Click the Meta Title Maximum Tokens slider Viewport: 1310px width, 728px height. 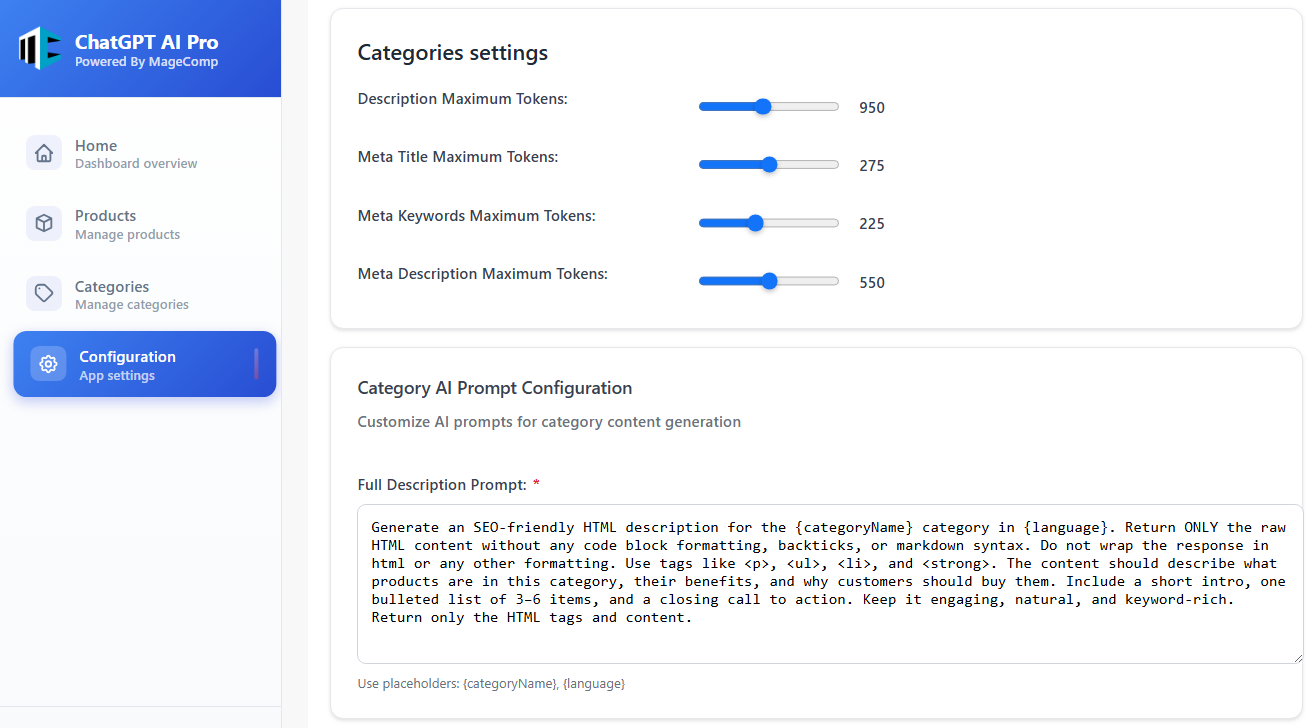coord(768,165)
